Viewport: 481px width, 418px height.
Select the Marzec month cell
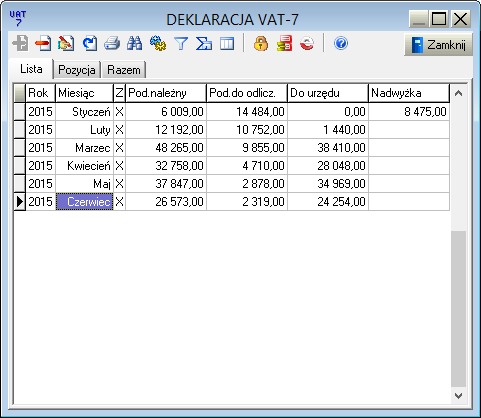pyautogui.click(x=84, y=148)
